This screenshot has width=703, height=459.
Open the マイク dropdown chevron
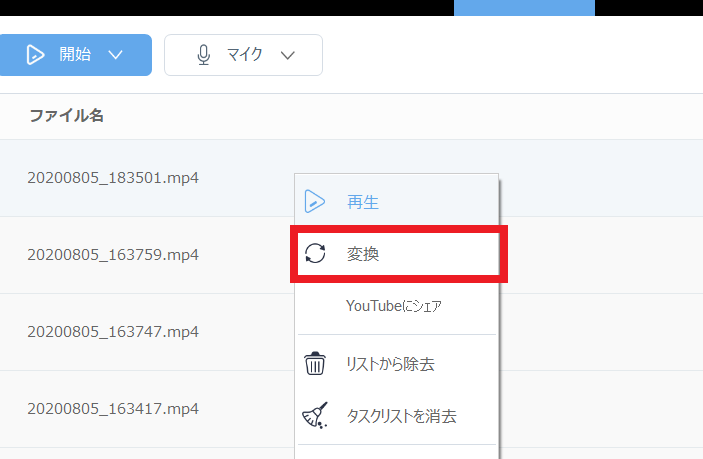click(288, 55)
